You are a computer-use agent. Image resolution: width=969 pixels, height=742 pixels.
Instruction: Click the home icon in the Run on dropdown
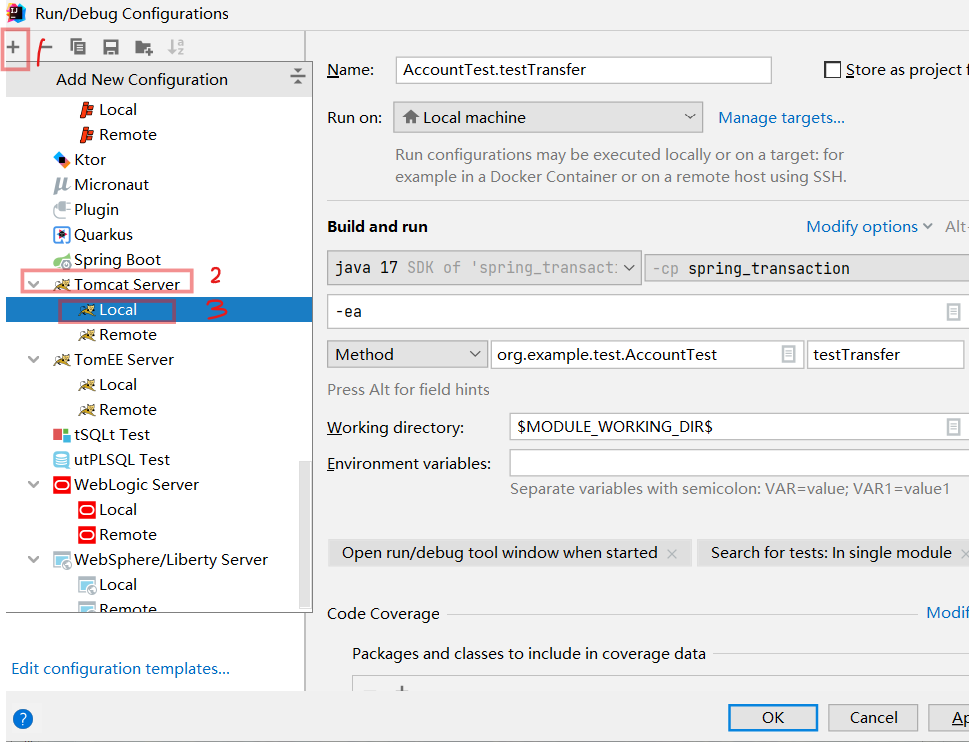tap(410, 117)
